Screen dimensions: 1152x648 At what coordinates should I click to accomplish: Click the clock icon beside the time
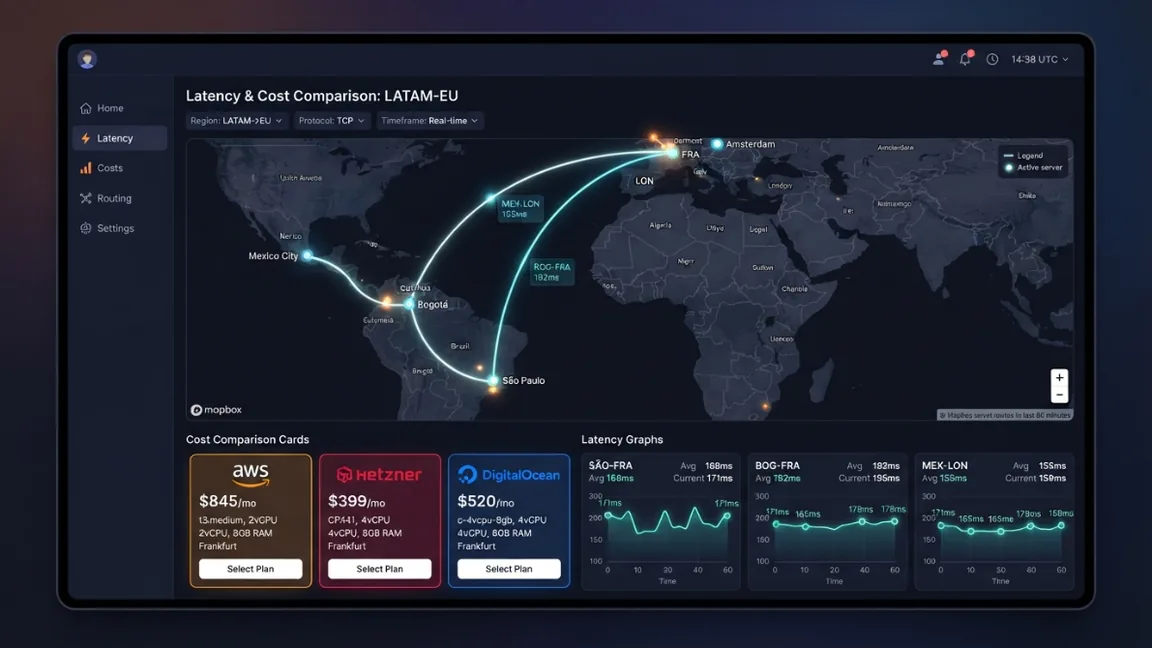tap(992, 59)
